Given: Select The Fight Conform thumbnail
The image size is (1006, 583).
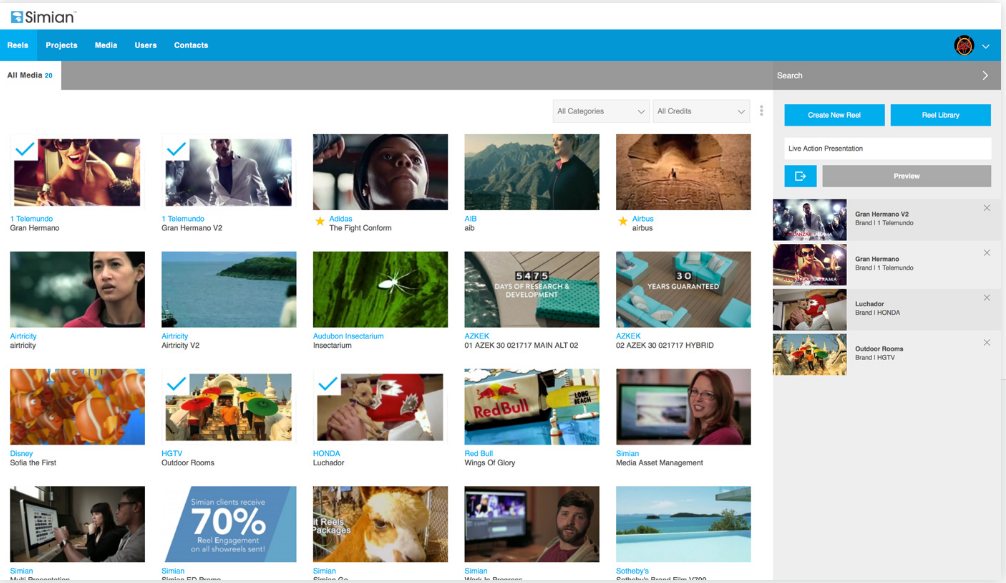Looking at the screenshot, I should 380,172.
